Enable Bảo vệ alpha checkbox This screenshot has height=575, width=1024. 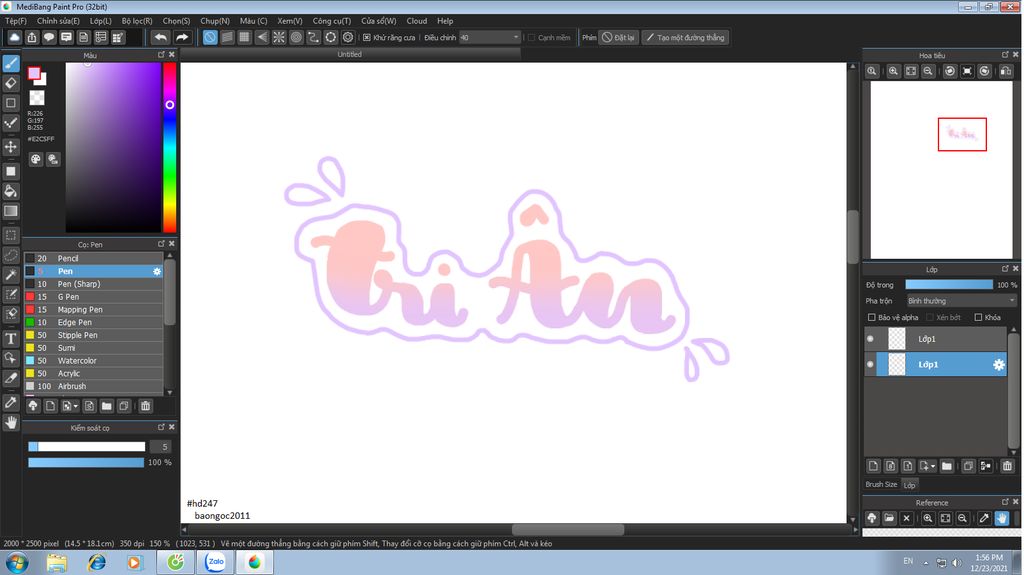pos(871,318)
